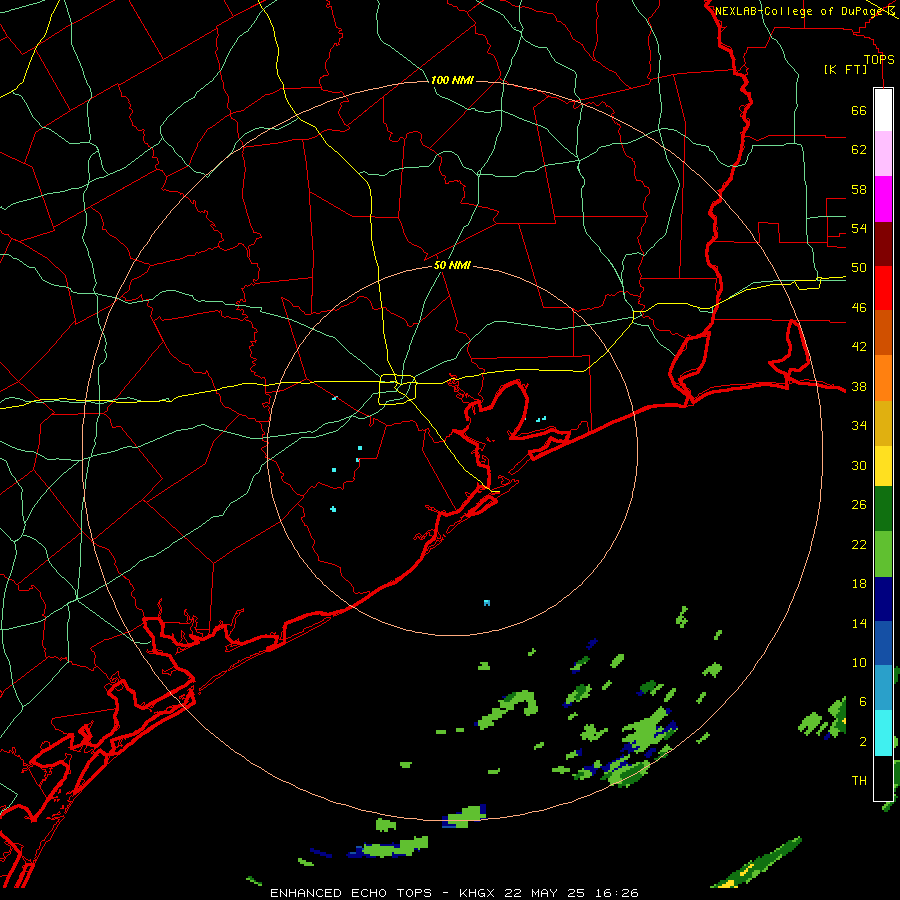Click the KHGX radar site identifier
The width and height of the screenshot is (900, 900).
point(476,893)
